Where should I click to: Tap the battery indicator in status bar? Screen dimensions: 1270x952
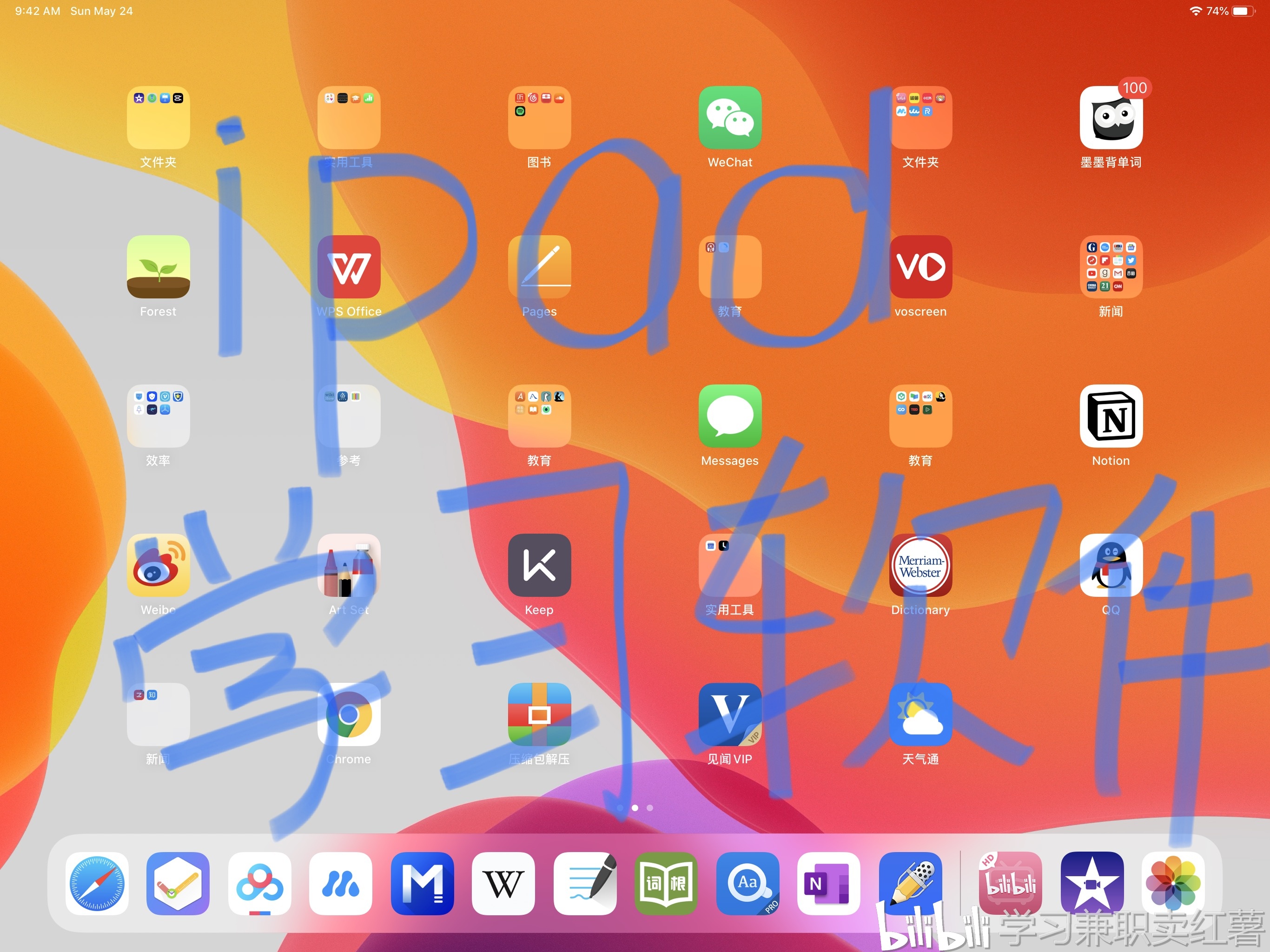1244,11
